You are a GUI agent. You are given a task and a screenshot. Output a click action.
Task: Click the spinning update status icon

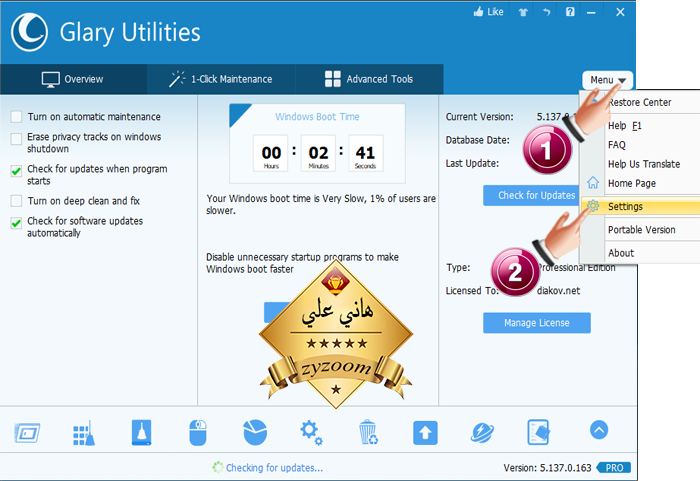pos(218,468)
